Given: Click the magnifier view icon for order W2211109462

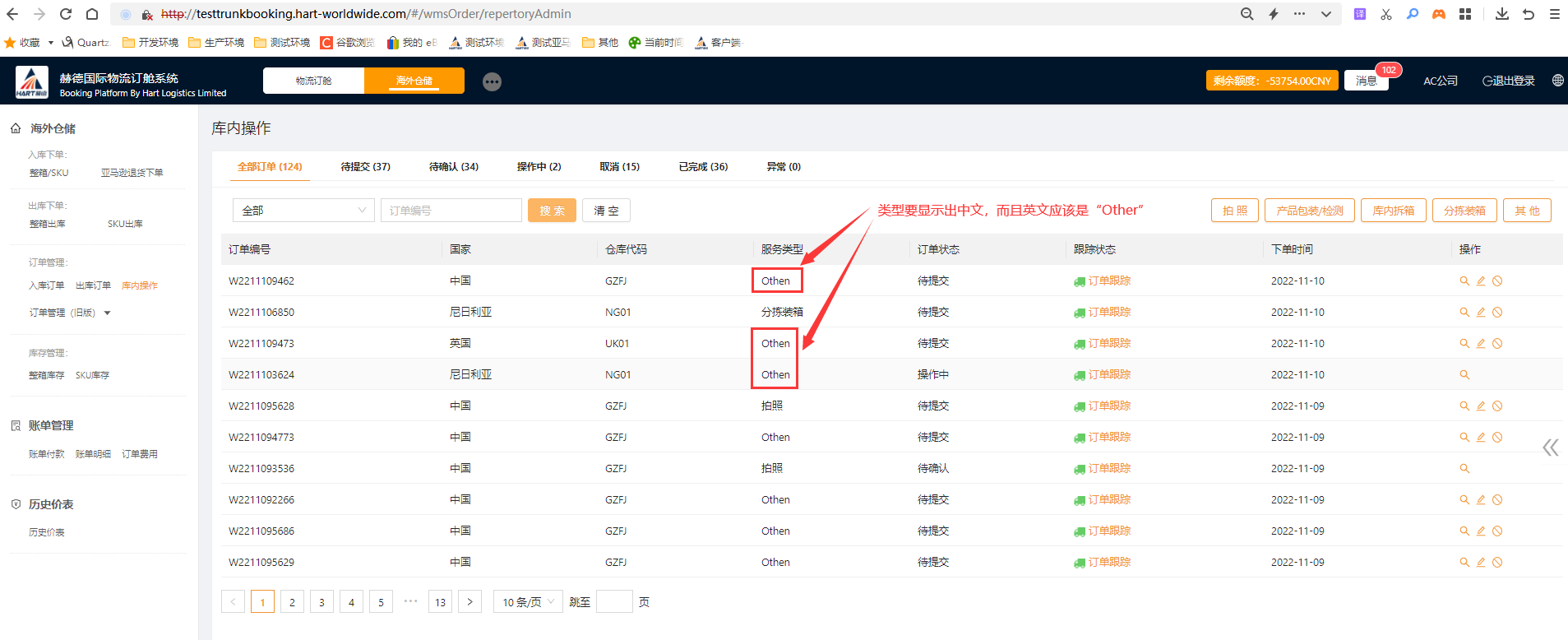Looking at the screenshot, I should pos(1464,281).
